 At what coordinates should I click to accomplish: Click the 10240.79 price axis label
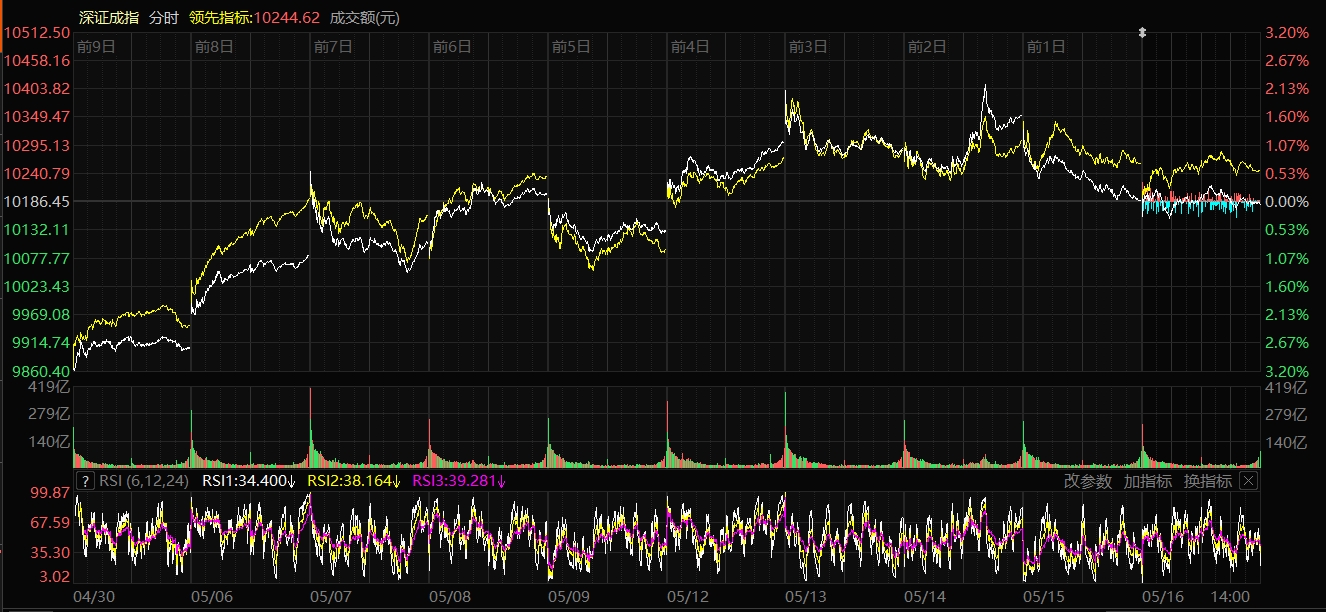[x=36, y=173]
